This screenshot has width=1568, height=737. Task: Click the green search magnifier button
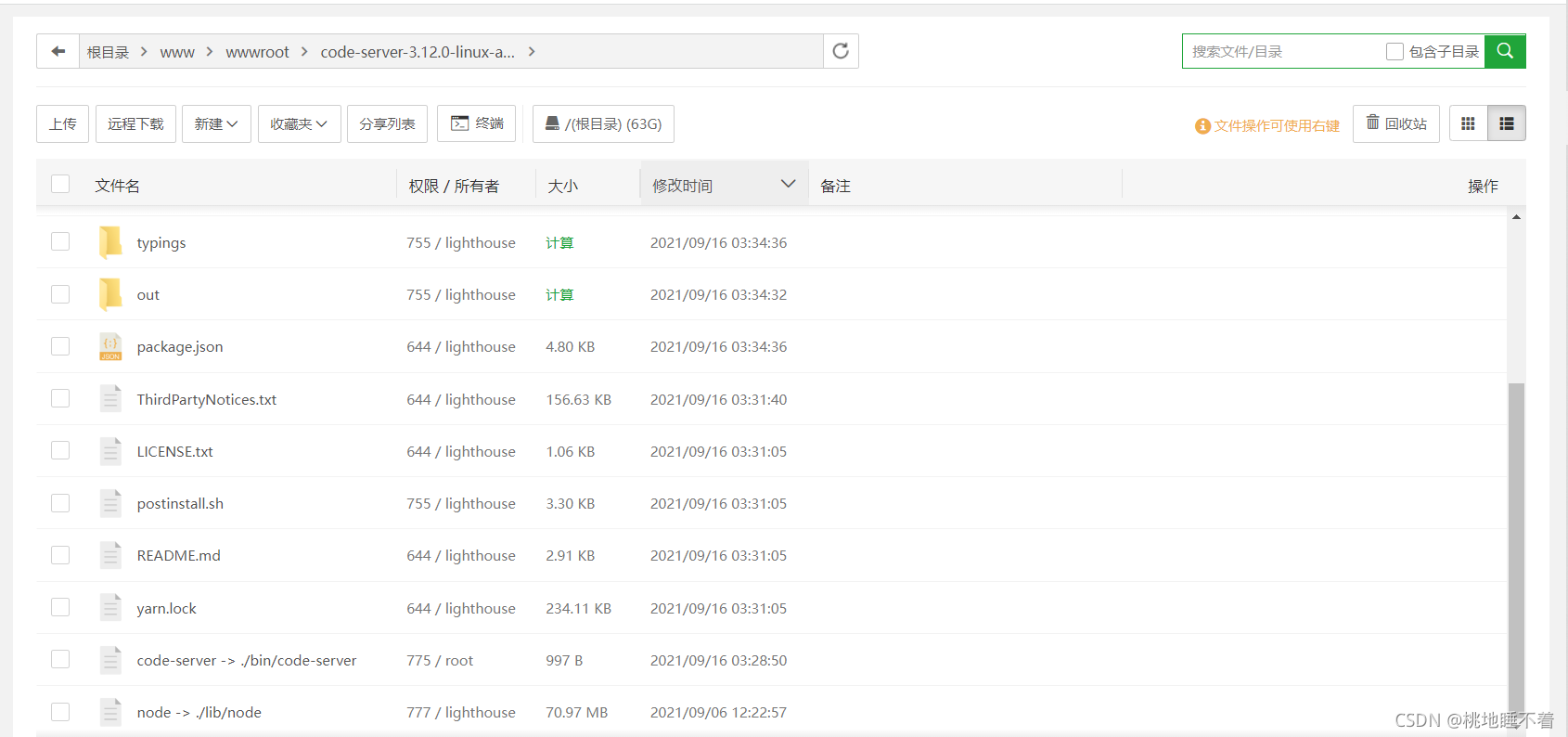click(1505, 51)
